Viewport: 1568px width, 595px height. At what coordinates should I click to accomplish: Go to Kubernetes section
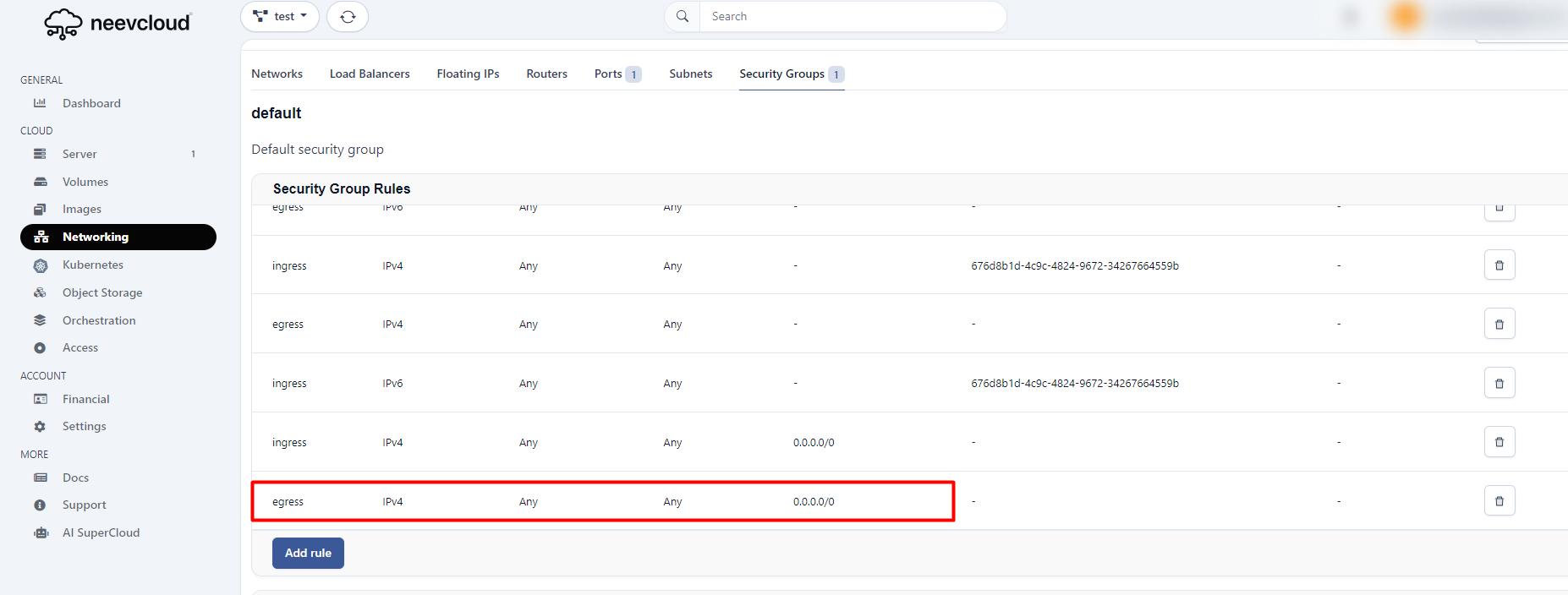[93, 265]
